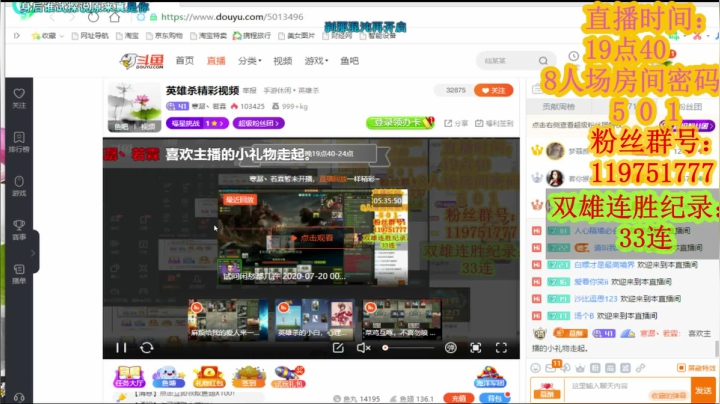Open 排行榜 in left sidebar
Screen dimensions: 720x404
(x=19, y=142)
